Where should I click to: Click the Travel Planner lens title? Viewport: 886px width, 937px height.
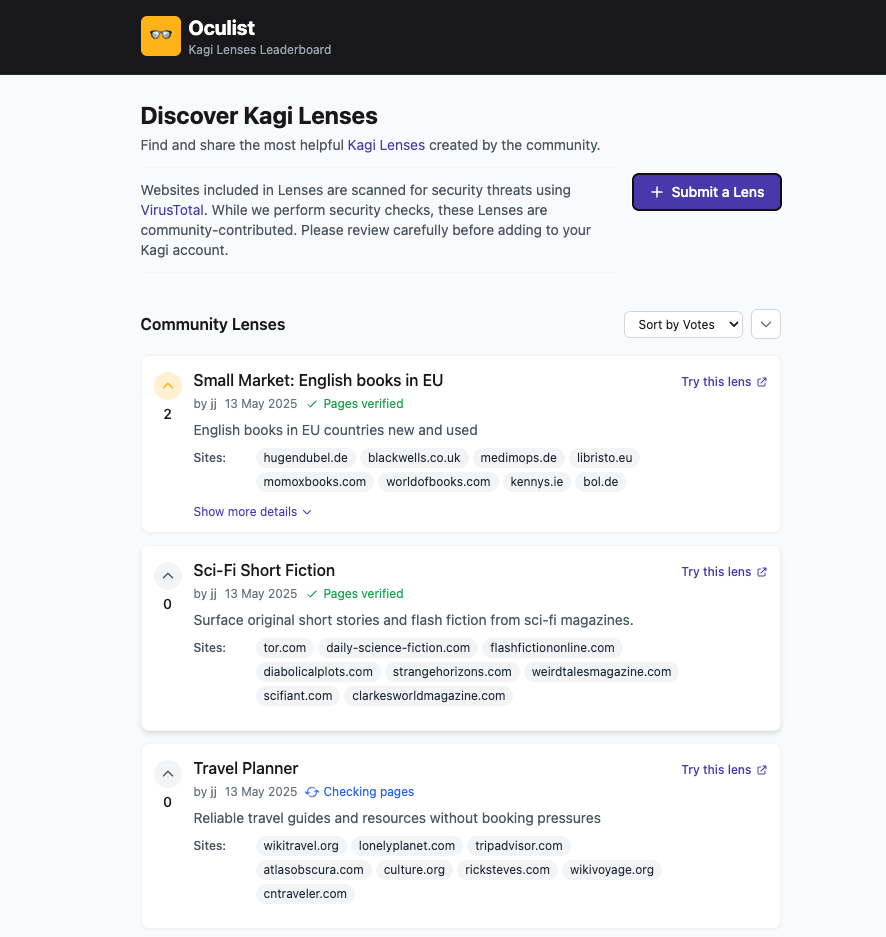coord(246,768)
